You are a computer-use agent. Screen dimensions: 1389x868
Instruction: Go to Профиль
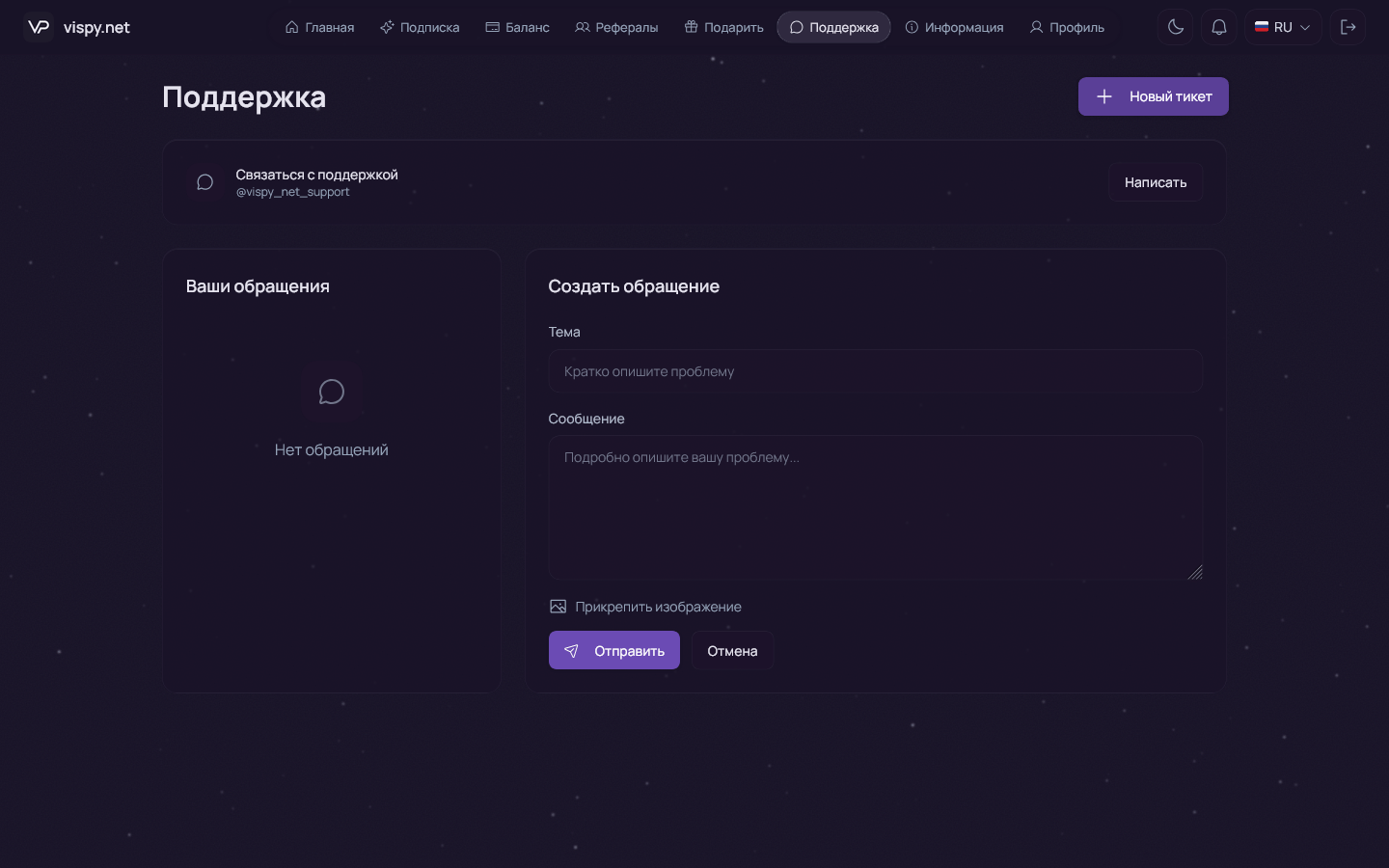pyautogui.click(x=1066, y=27)
